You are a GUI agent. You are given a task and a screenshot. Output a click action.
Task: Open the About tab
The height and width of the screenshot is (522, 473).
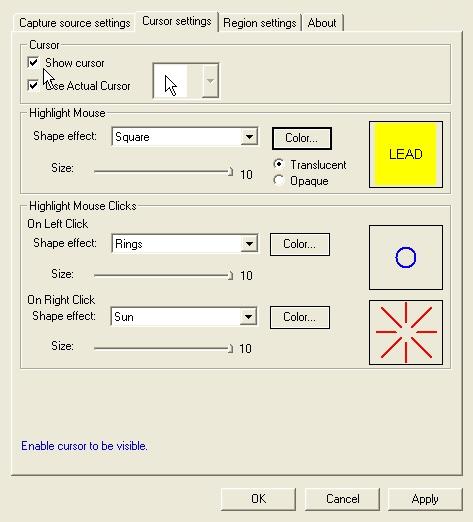coord(322,23)
